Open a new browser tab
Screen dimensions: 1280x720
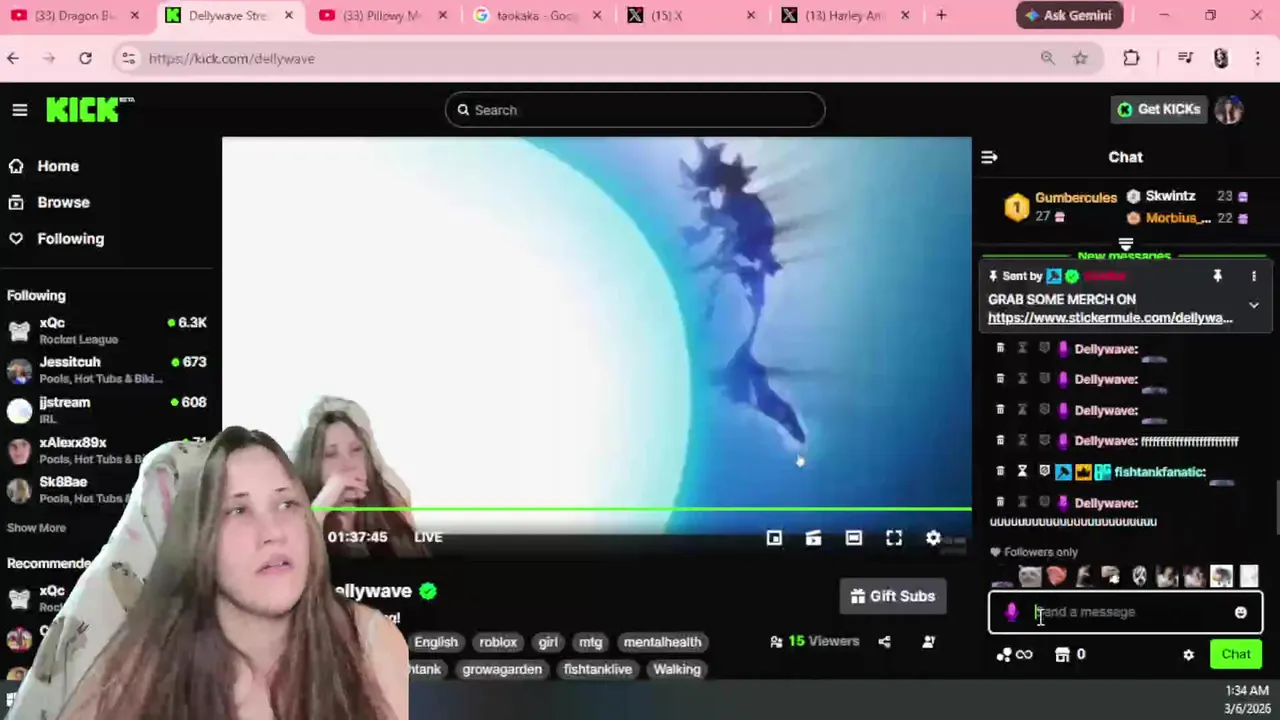[941, 16]
